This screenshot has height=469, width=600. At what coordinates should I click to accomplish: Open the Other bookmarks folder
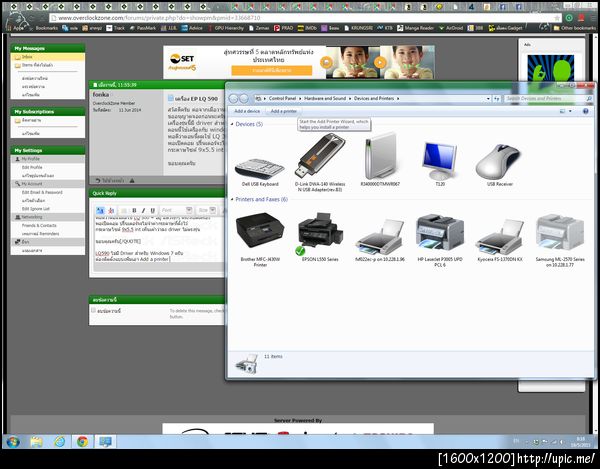(x=575, y=28)
